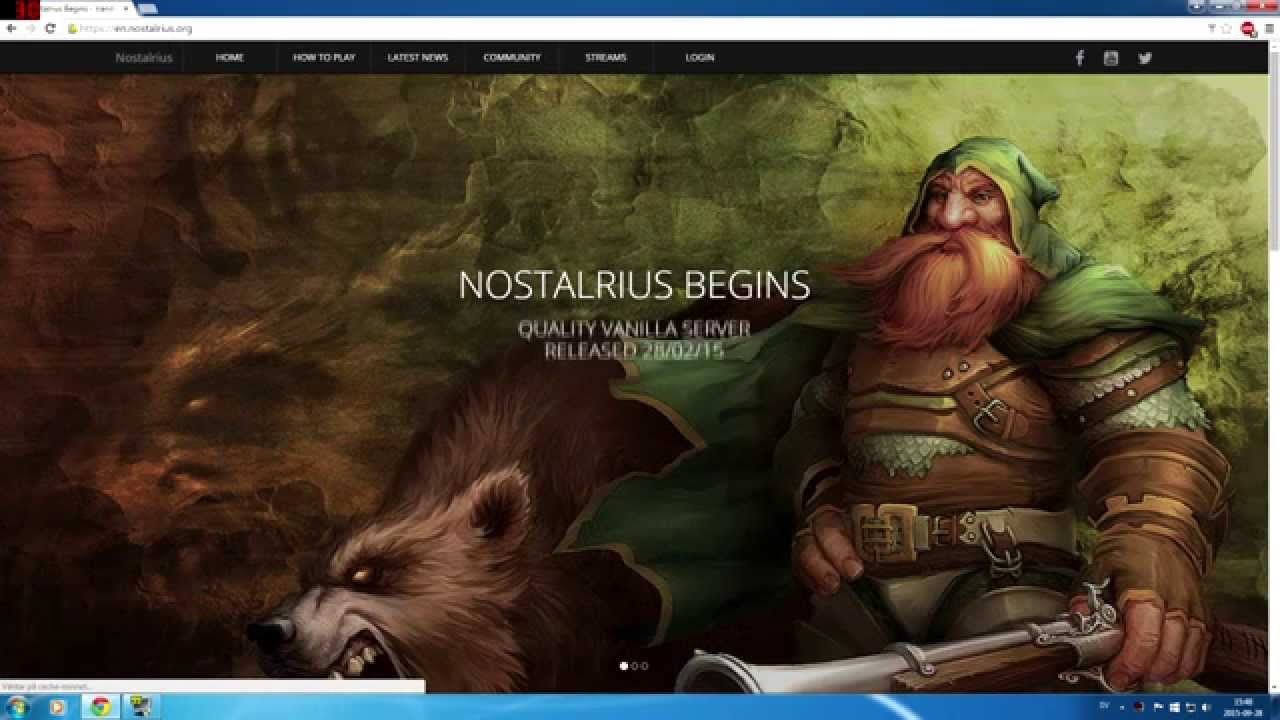This screenshot has height=720, width=1280.
Task: Show hidden system tray icons arrow
Action: click(1121, 707)
